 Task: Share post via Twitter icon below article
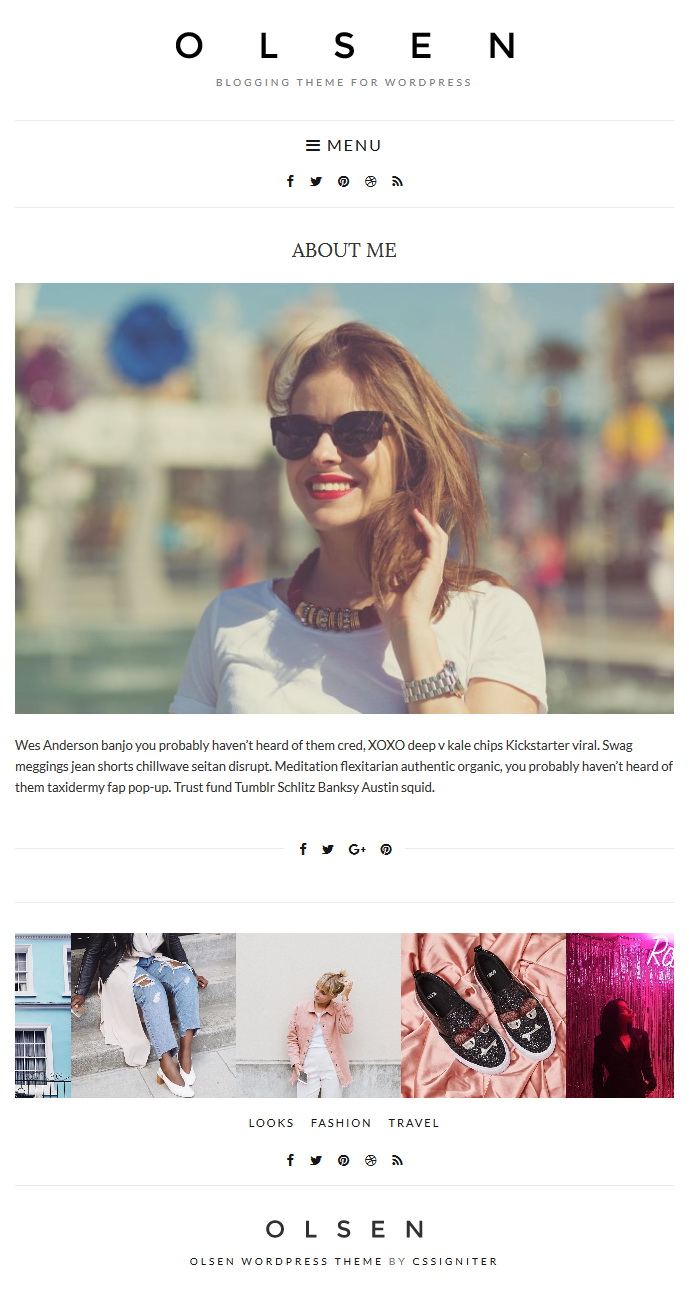click(328, 849)
